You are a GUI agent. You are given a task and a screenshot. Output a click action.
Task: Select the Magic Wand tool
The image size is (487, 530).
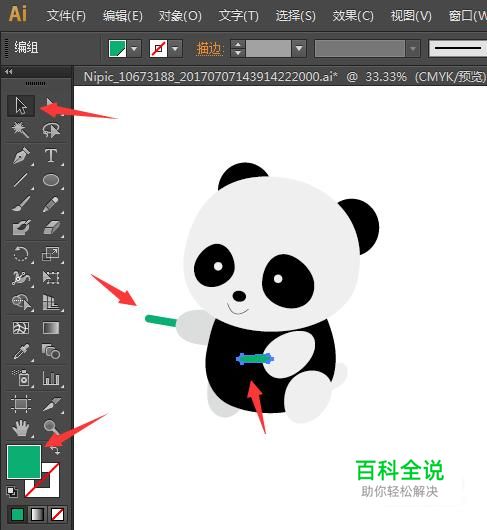pos(21,130)
